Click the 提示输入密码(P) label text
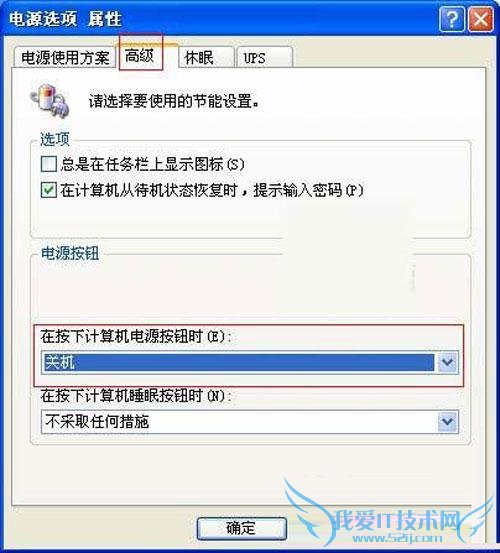Viewport: 500px width, 553px height. (308, 190)
